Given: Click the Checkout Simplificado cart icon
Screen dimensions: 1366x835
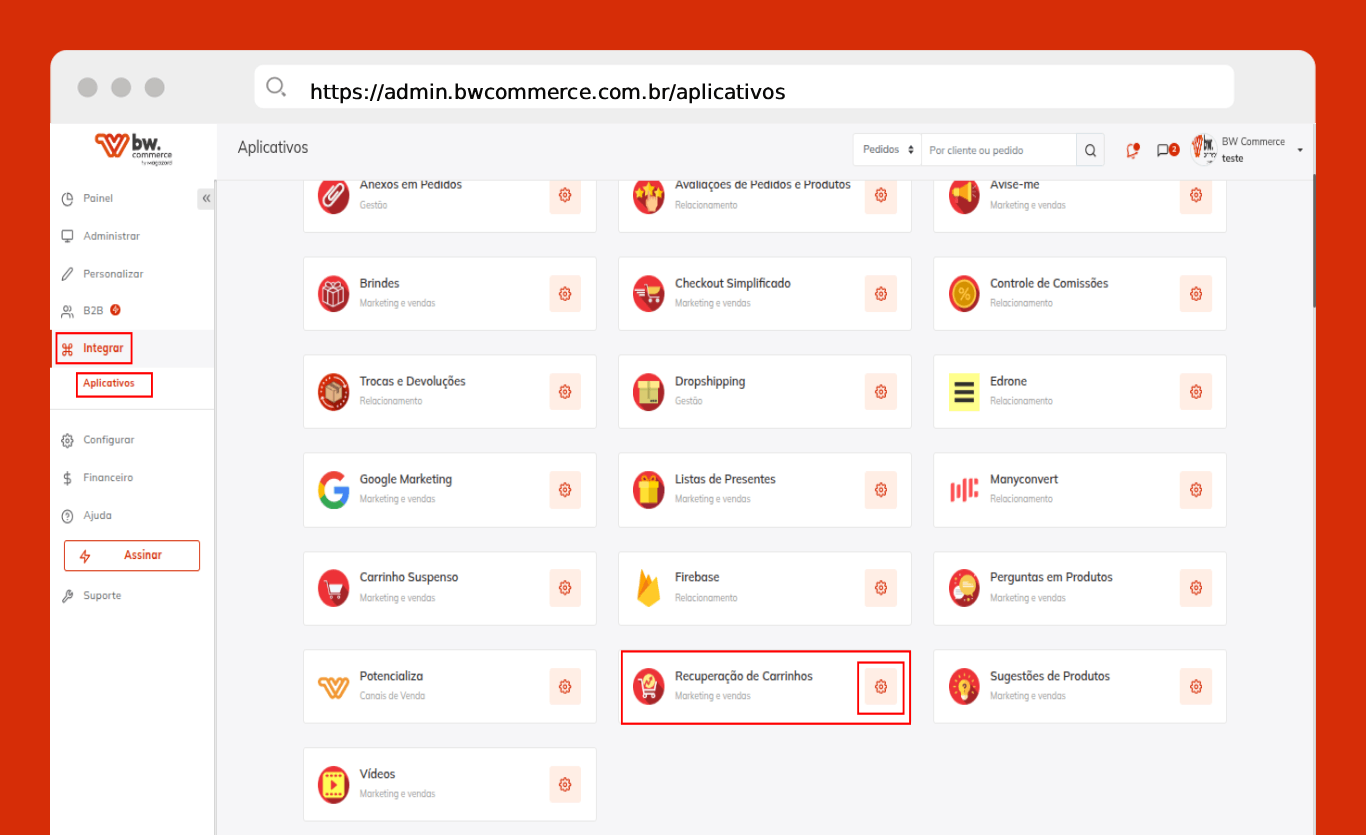Looking at the screenshot, I should [x=649, y=294].
